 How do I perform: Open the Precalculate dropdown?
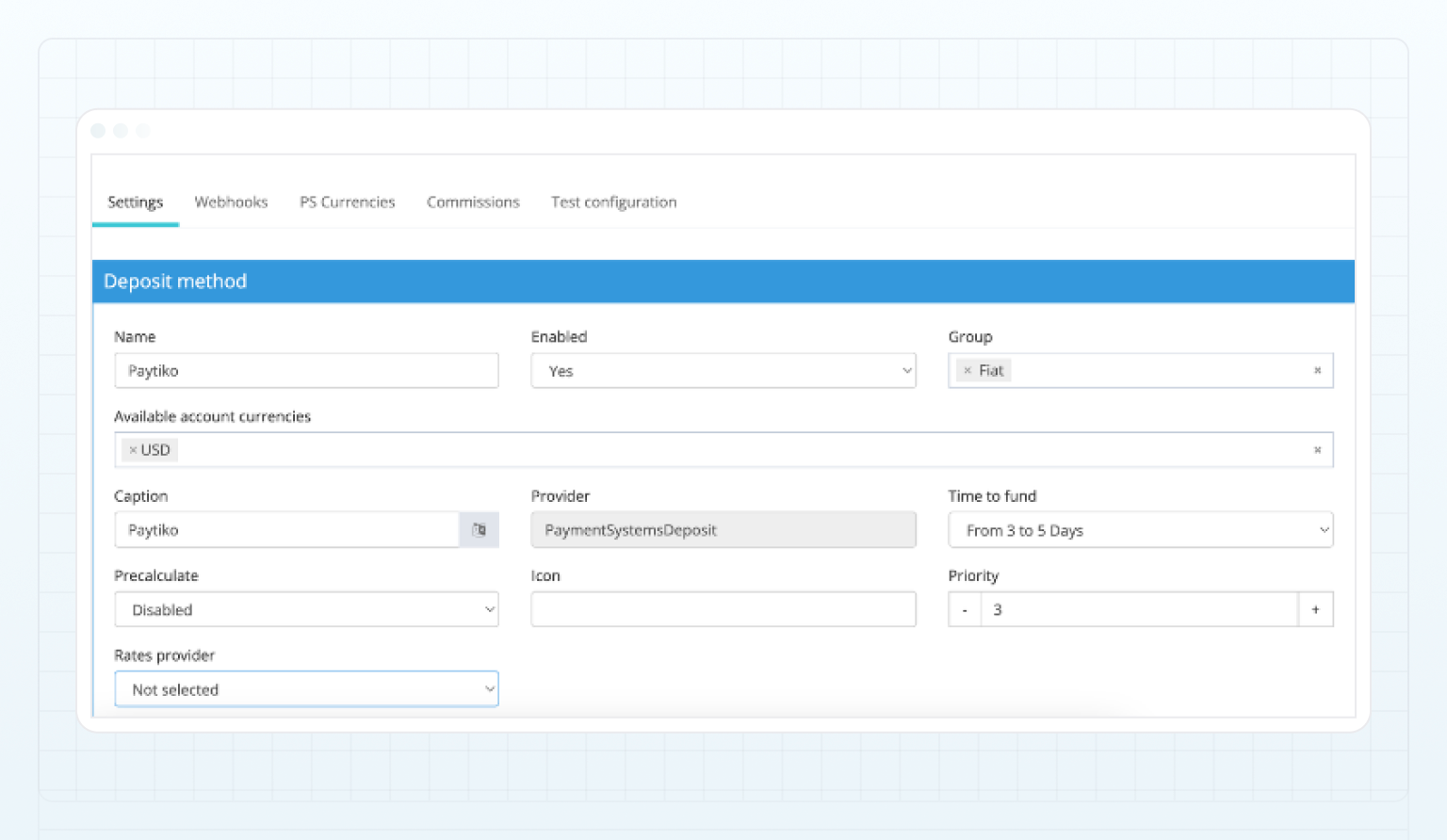306,610
